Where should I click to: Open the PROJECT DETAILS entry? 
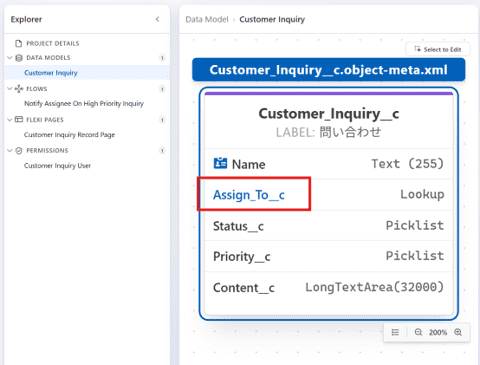click(x=53, y=43)
